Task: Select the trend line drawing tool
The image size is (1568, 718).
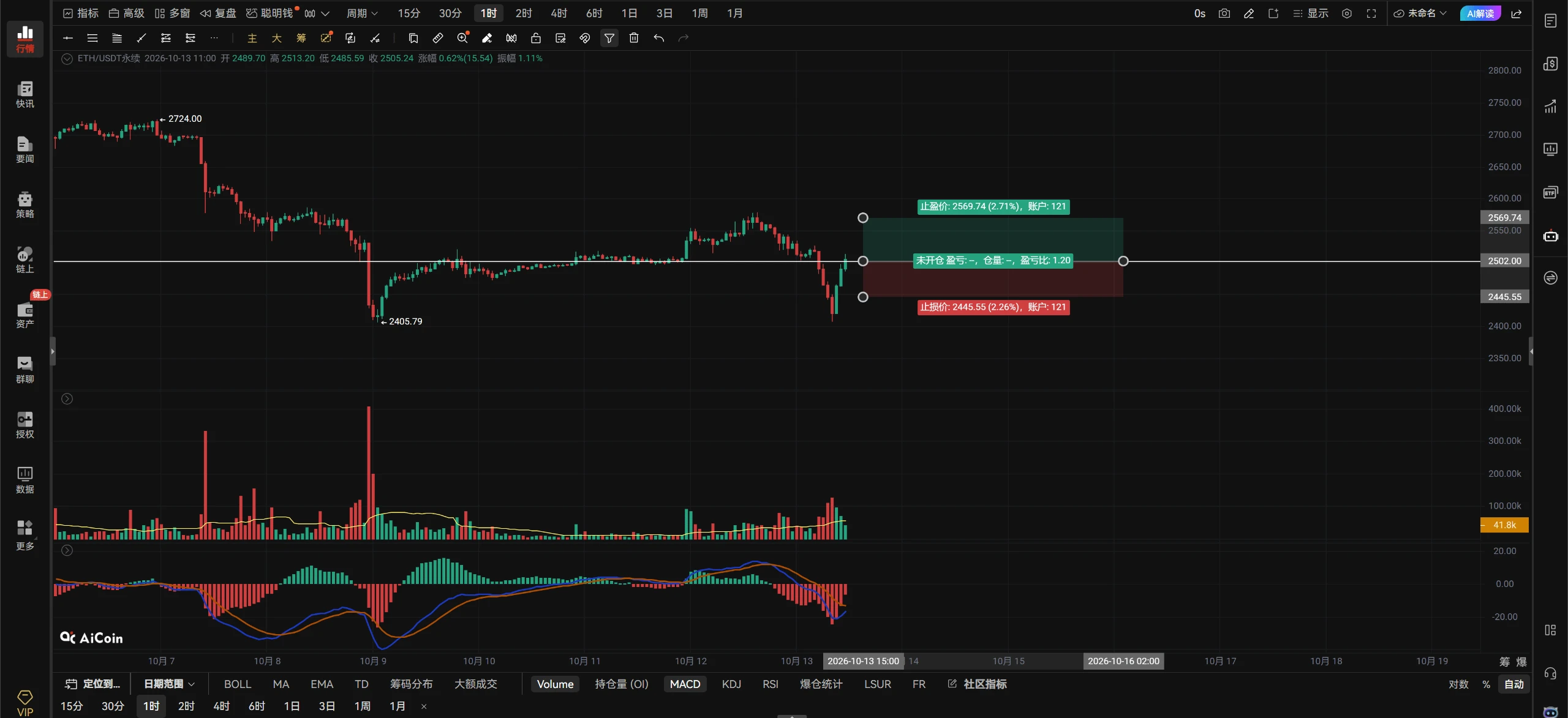Action: tap(141, 38)
